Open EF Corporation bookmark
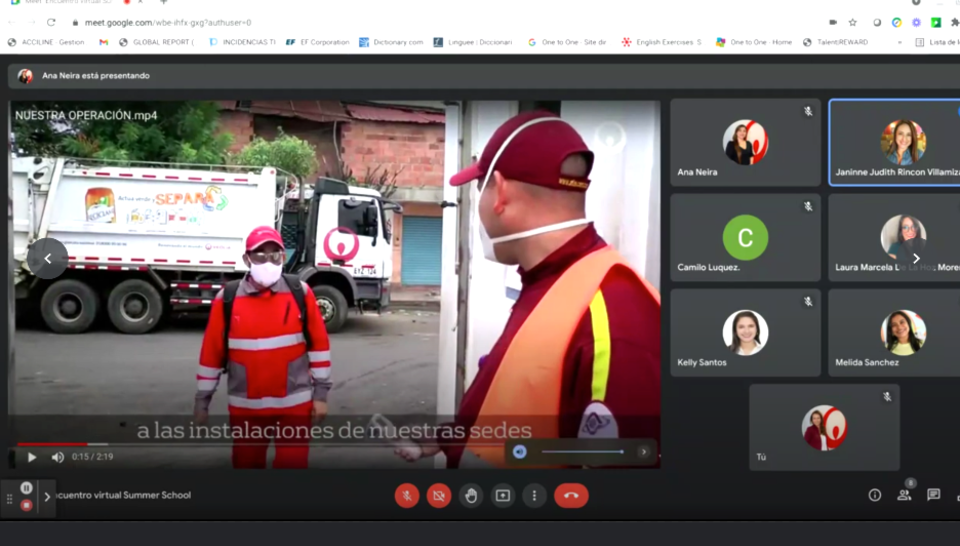This screenshot has height=546, width=960. (318, 42)
